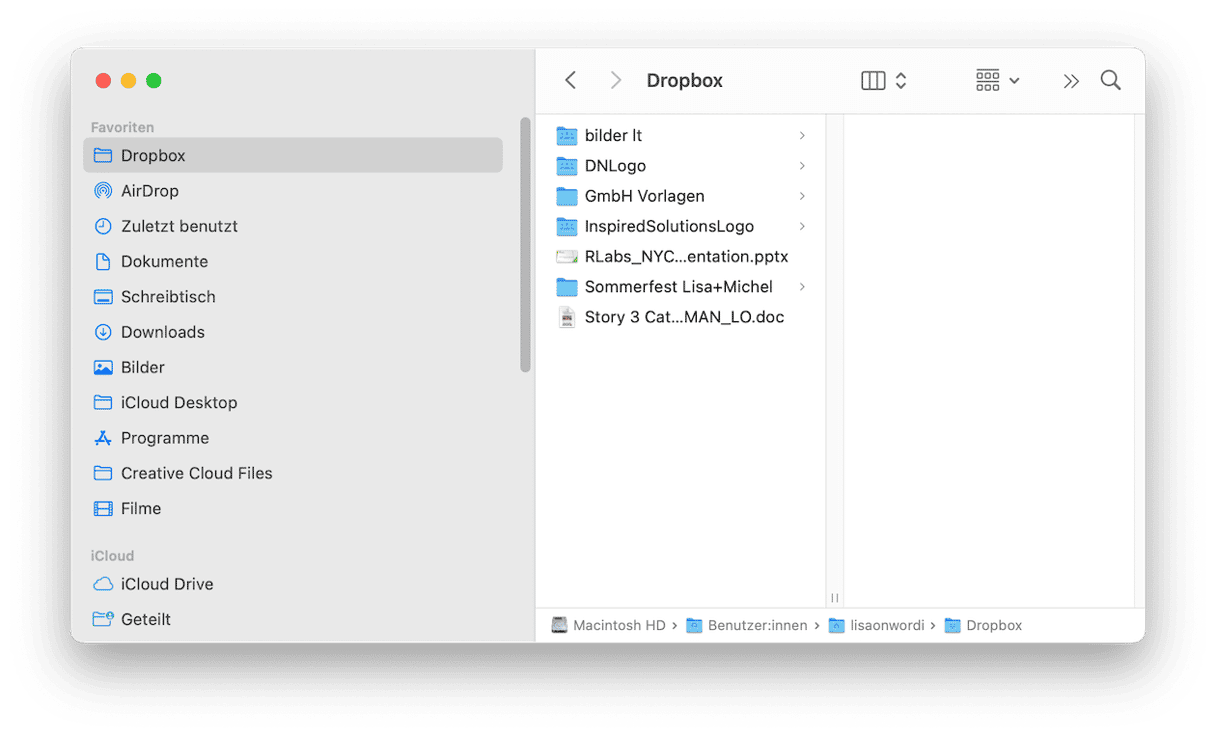The width and height of the screenshot is (1216, 736).
Task: Expand InspiredSolutionsLogo via its chevron
Action: pyautogui.click(x=802, y=226)
